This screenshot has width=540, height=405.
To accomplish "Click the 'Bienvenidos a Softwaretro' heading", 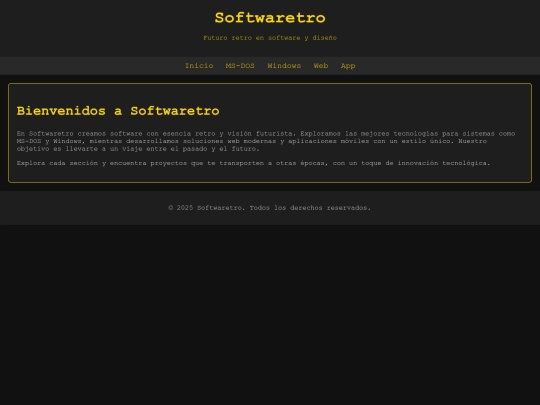I will coord(118,111).
